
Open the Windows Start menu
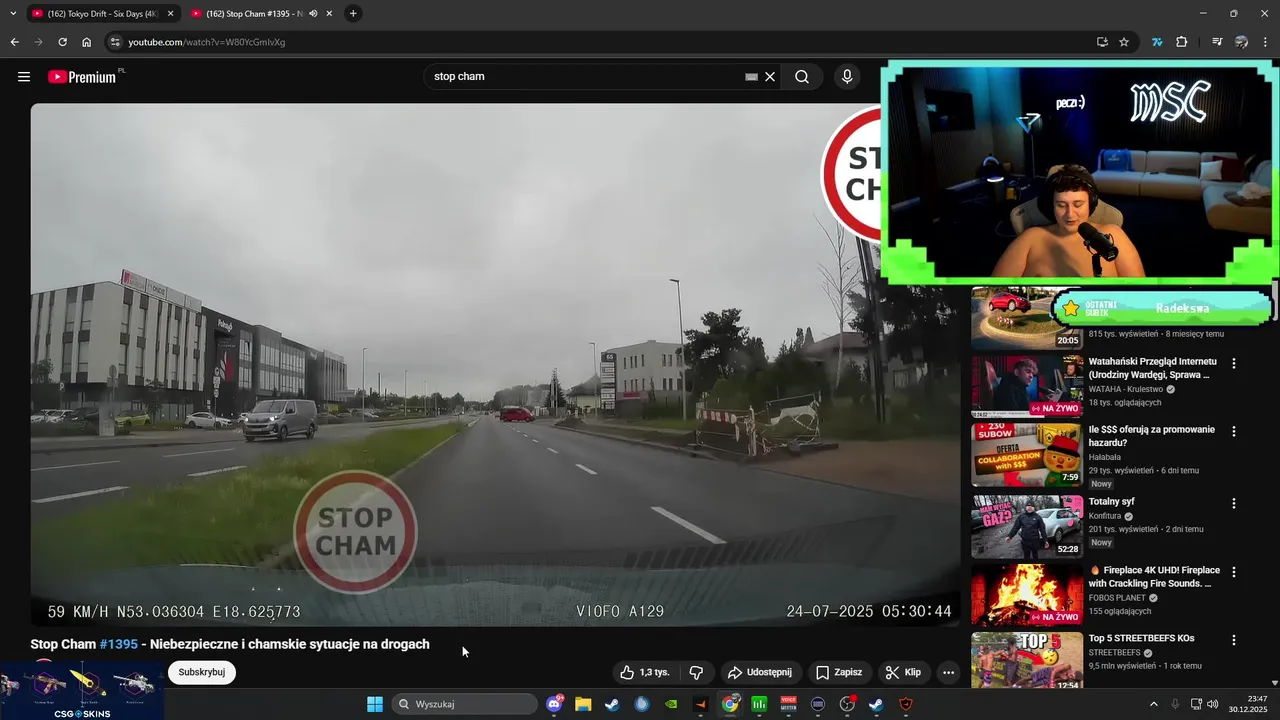pos(375,704)
